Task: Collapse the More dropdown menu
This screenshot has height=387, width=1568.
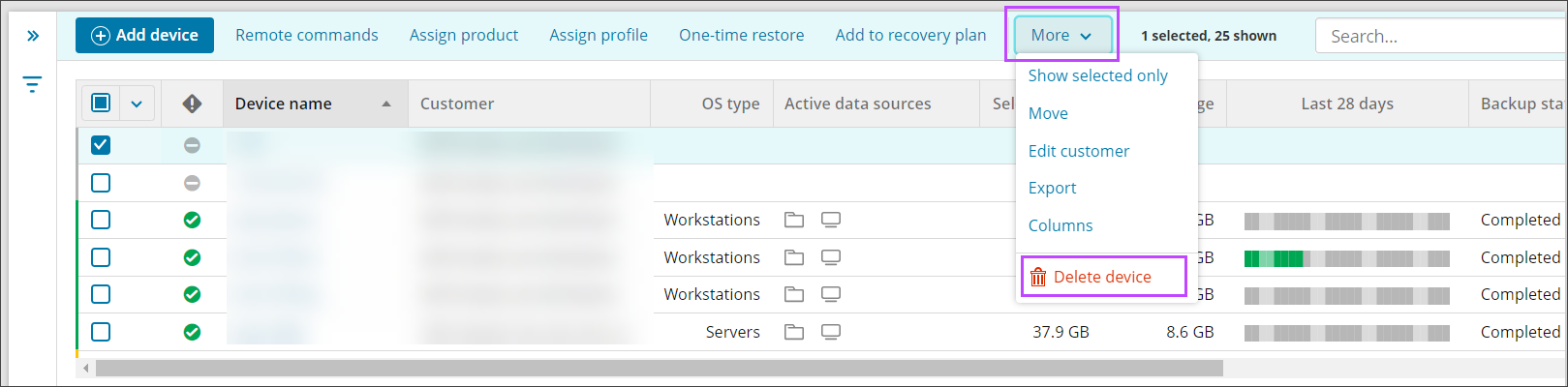Action: pyautogui.click(x=1061, y=36)
